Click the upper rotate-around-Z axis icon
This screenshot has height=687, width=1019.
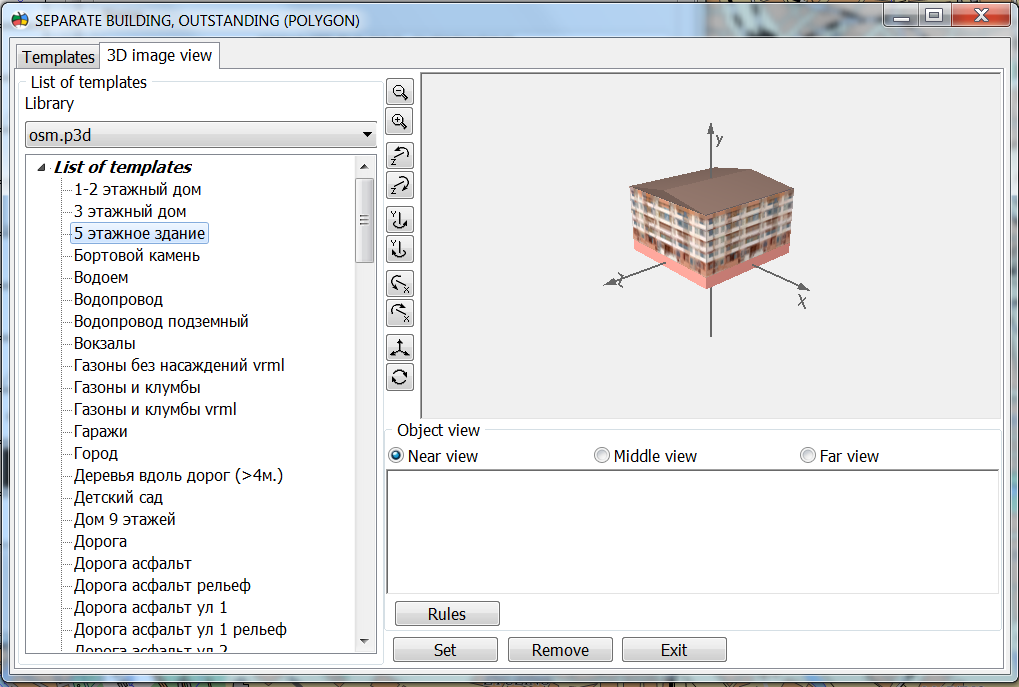pos(400,156)
